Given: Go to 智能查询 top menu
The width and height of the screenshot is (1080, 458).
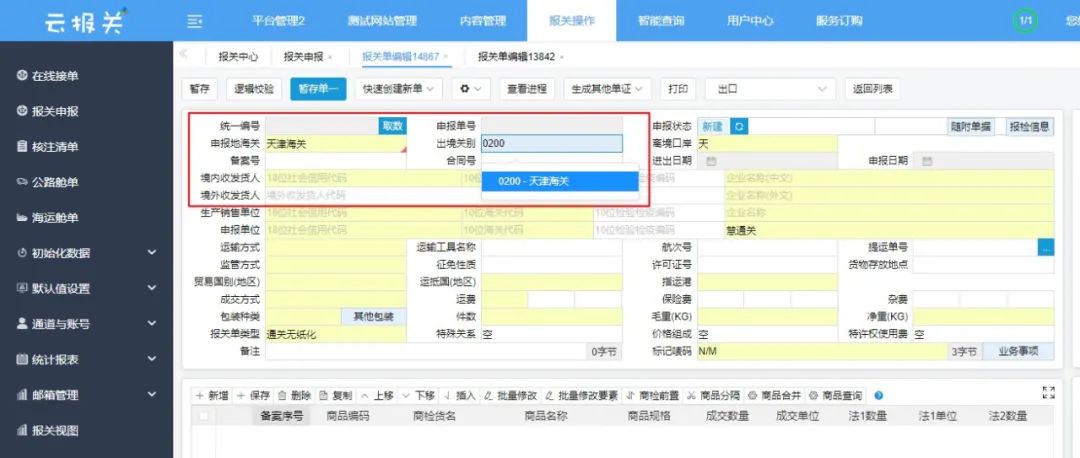Looking at the screenshot, I should coord(661,21).
